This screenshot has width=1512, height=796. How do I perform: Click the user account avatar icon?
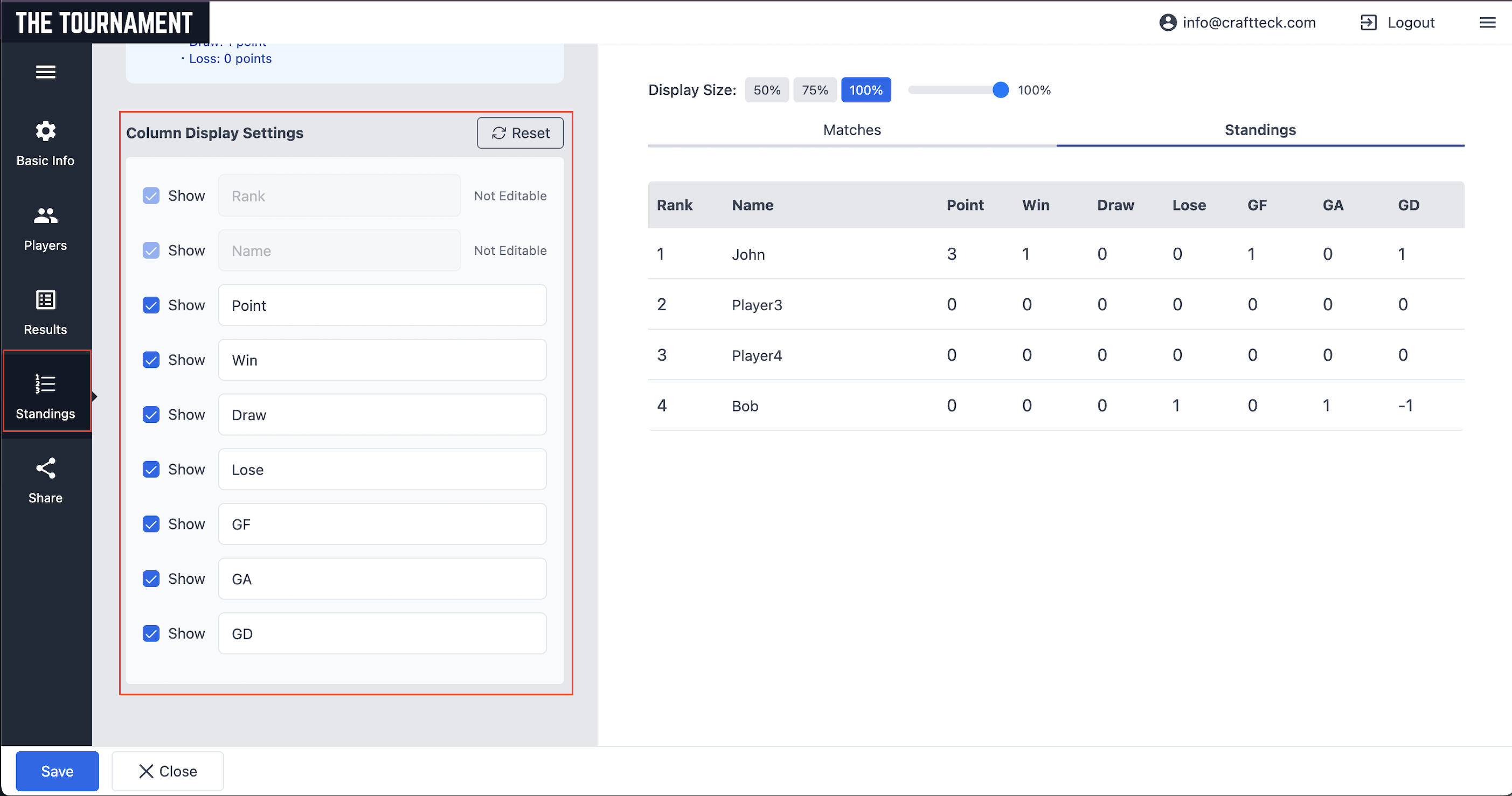coord(1168,22)
